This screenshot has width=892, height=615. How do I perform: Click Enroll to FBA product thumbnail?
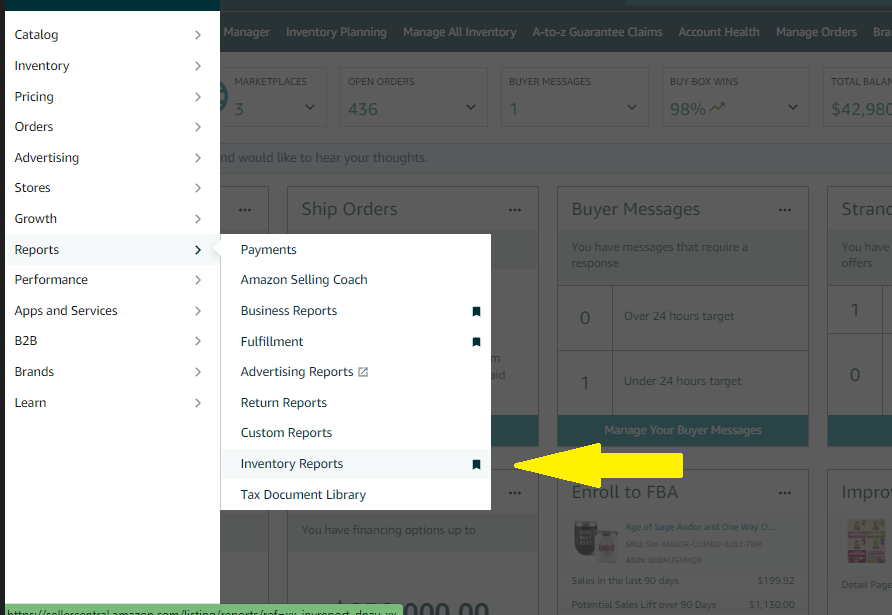tap(595, 541)
